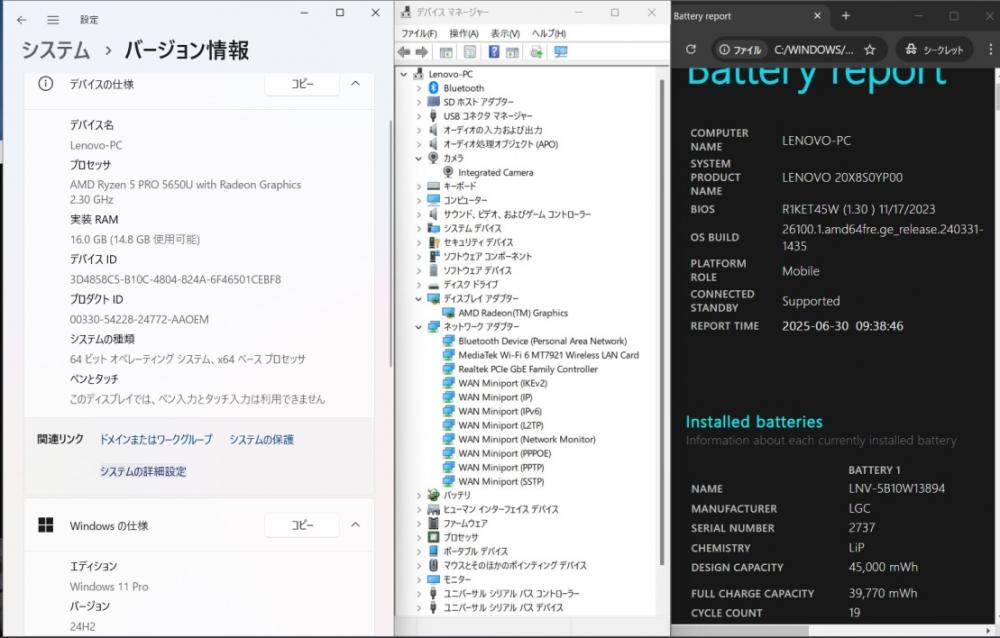Click the bookmark star icon in address bar

click(x=870, y=50)
